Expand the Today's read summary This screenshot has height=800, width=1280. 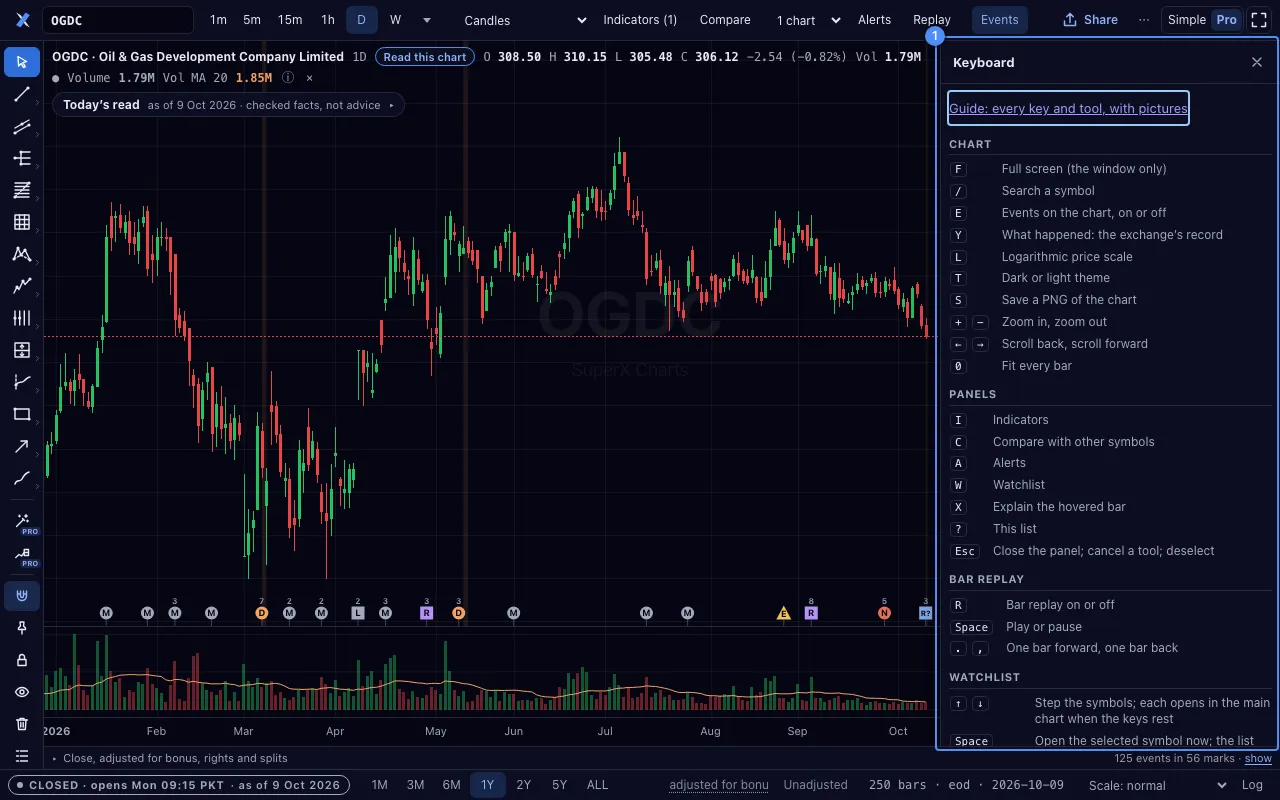pos(228,105)
